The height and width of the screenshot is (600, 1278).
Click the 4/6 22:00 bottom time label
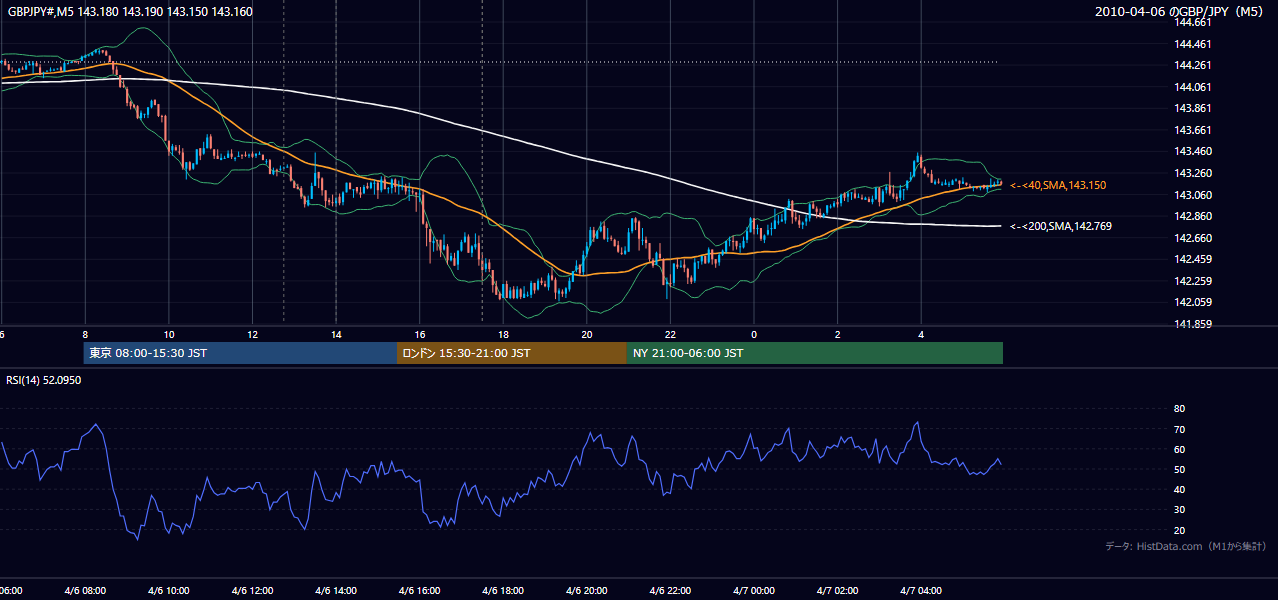670,591
